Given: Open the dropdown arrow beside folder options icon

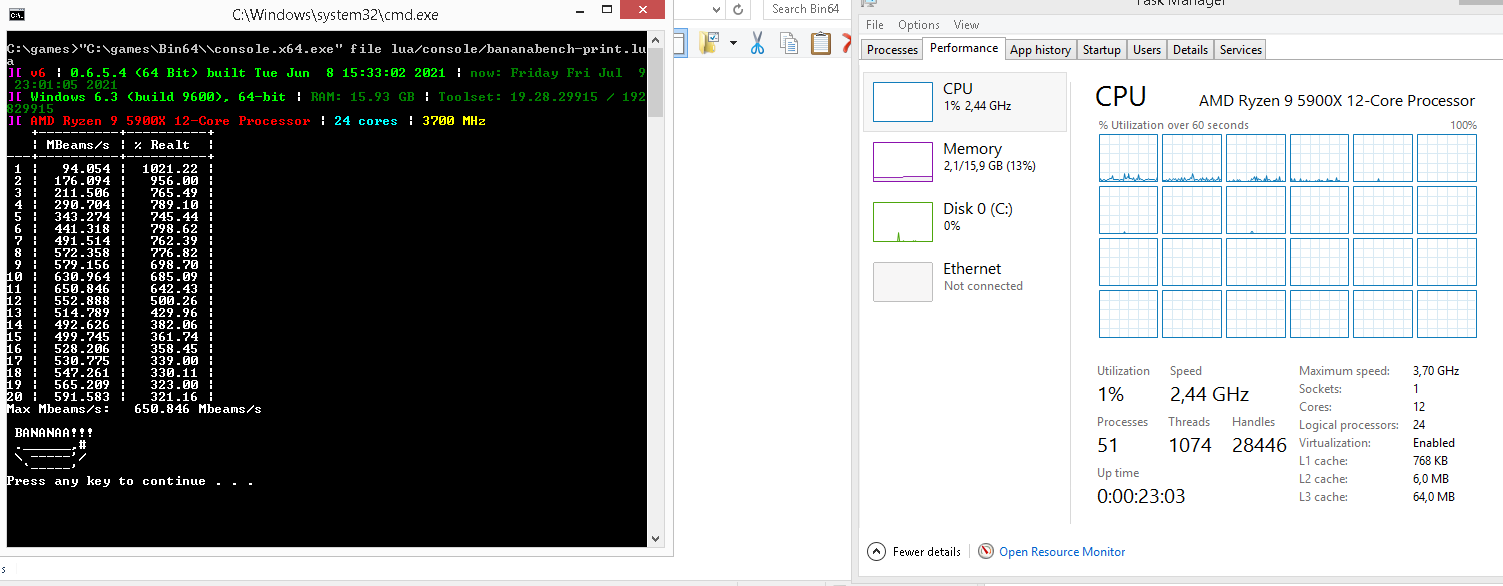Looking at the screenshot, I should click(x=733, y=43).
